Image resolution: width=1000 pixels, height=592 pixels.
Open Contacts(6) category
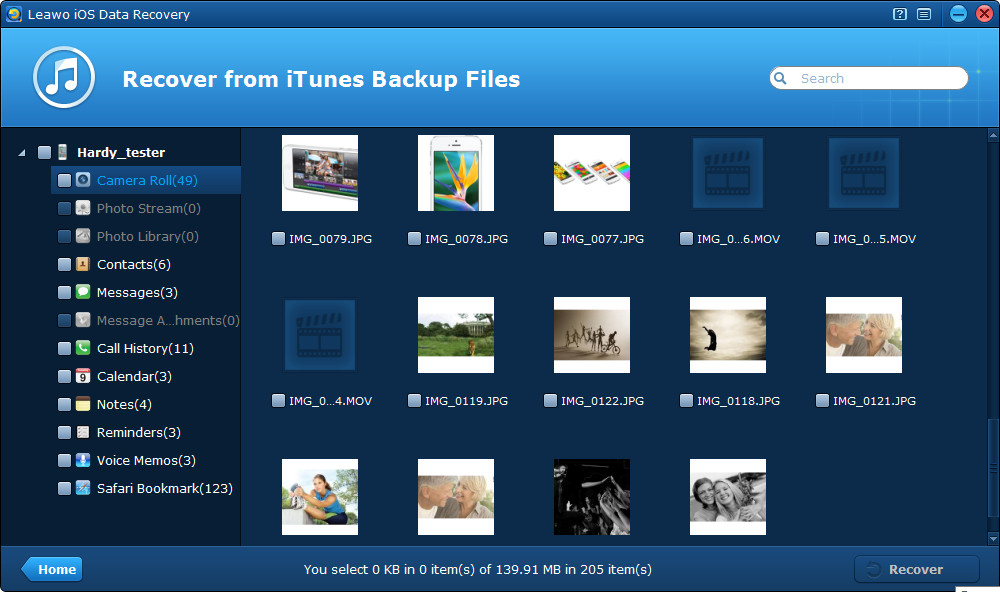point(133,264)
